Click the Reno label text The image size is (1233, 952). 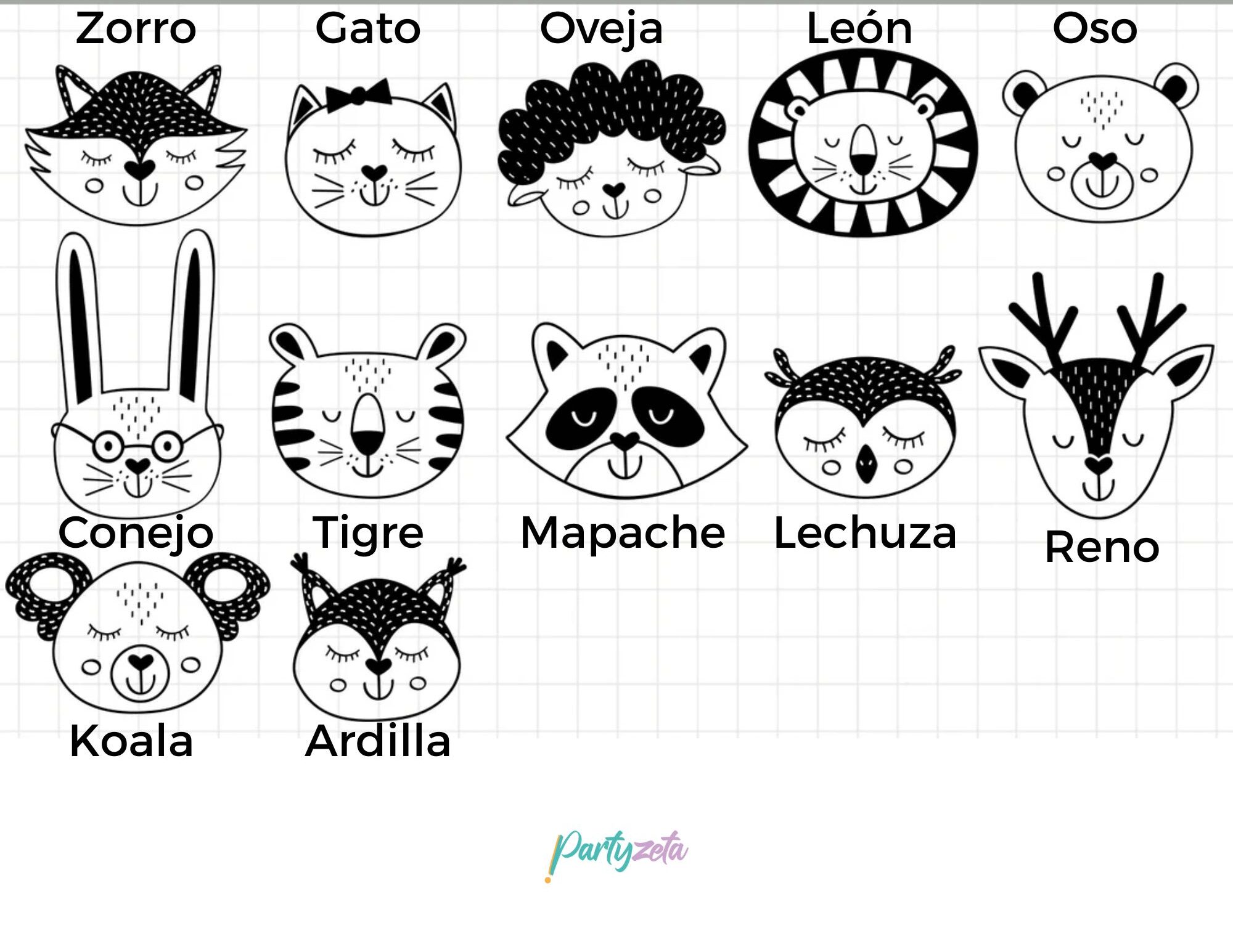coord(1102,547)
